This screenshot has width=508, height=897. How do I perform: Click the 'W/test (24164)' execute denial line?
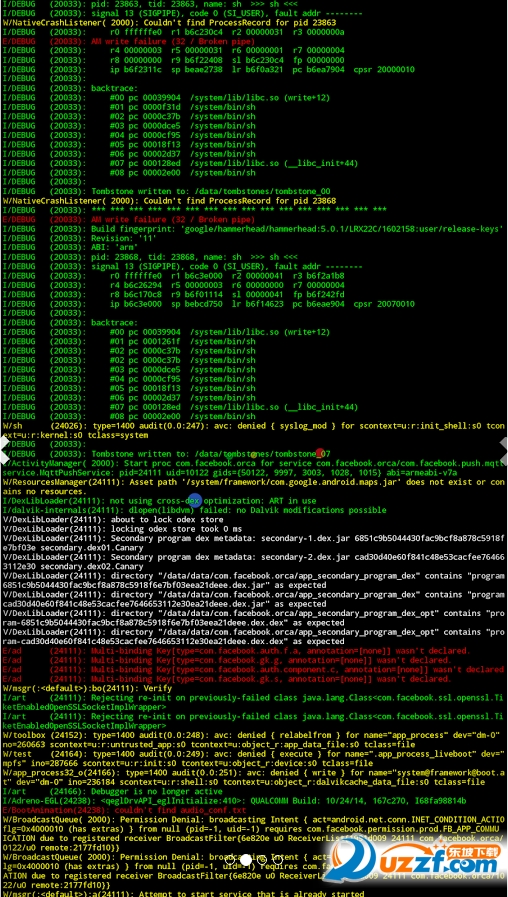click(253, 759)
